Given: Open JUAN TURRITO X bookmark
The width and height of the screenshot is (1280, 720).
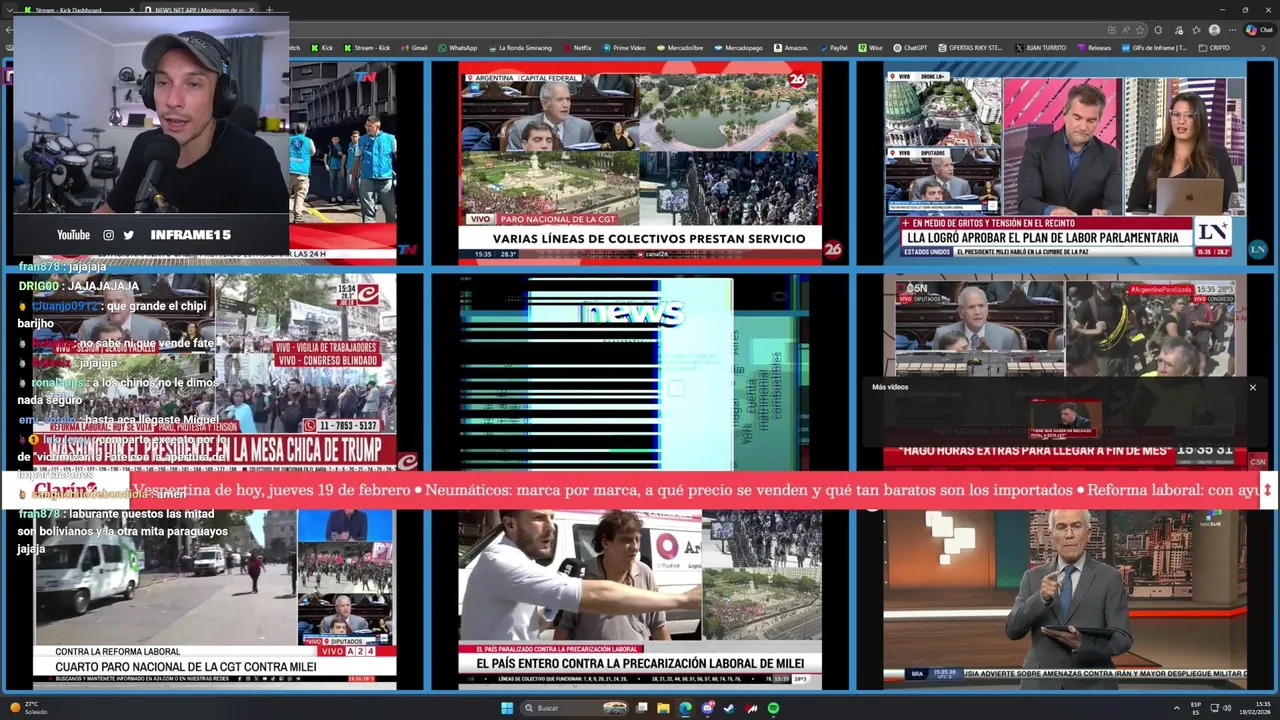Looking at the screenshot, I should pyautogui.click(x=1040, y=47).
